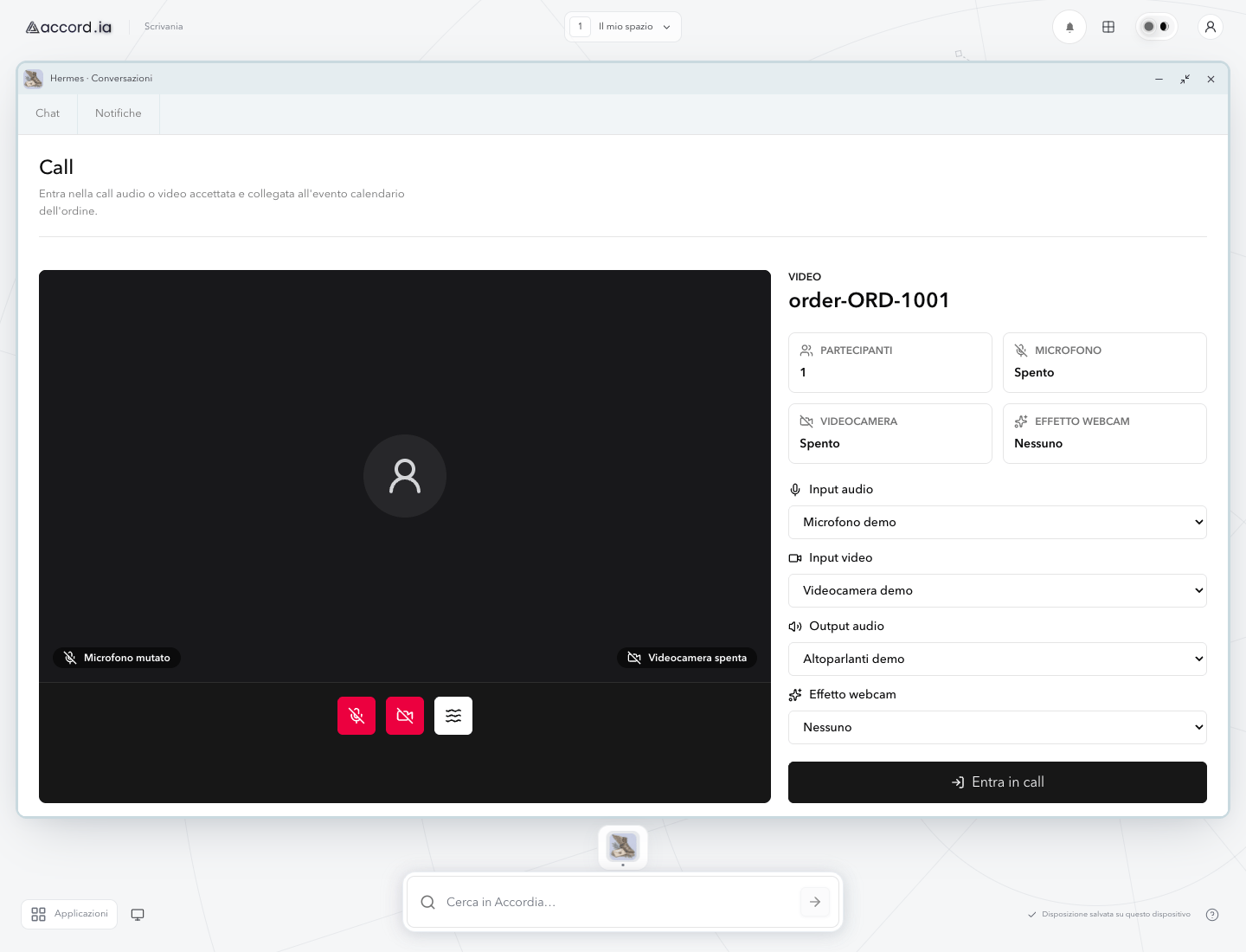Click the Entra in call button
Viewport: 1246px width, 952px height.
pos(998,782)
